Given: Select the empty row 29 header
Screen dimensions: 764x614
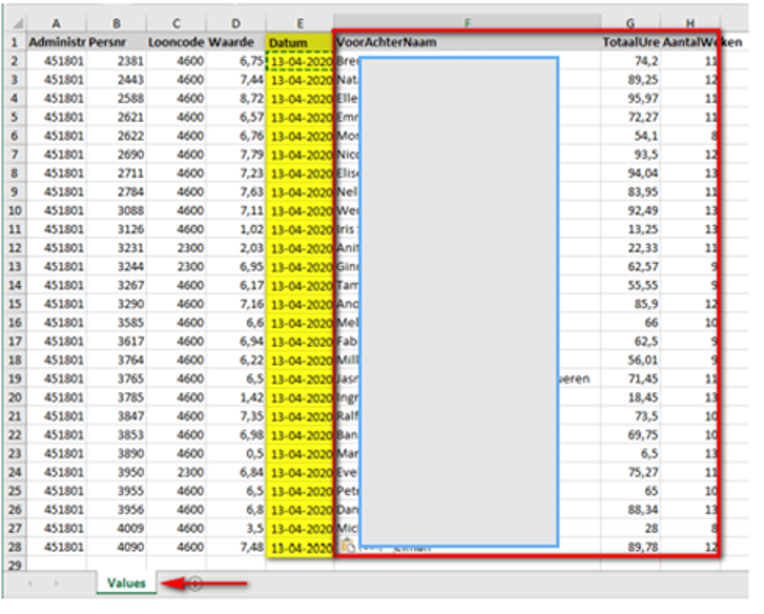Looking at the screenshot, I should coord(15,565).
